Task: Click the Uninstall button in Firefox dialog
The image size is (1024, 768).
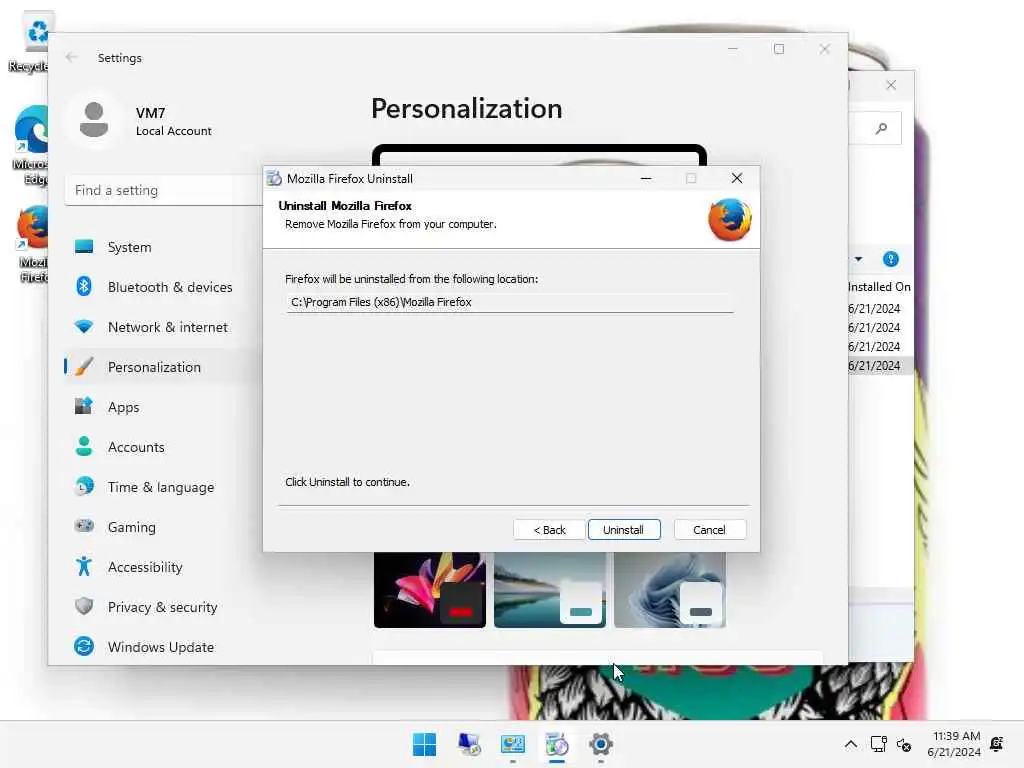Action: 624,530
